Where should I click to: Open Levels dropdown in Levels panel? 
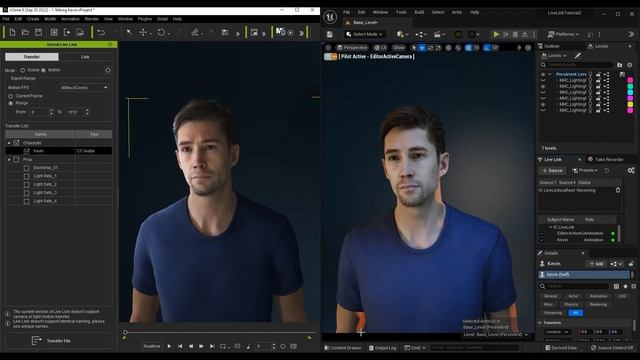554,56
